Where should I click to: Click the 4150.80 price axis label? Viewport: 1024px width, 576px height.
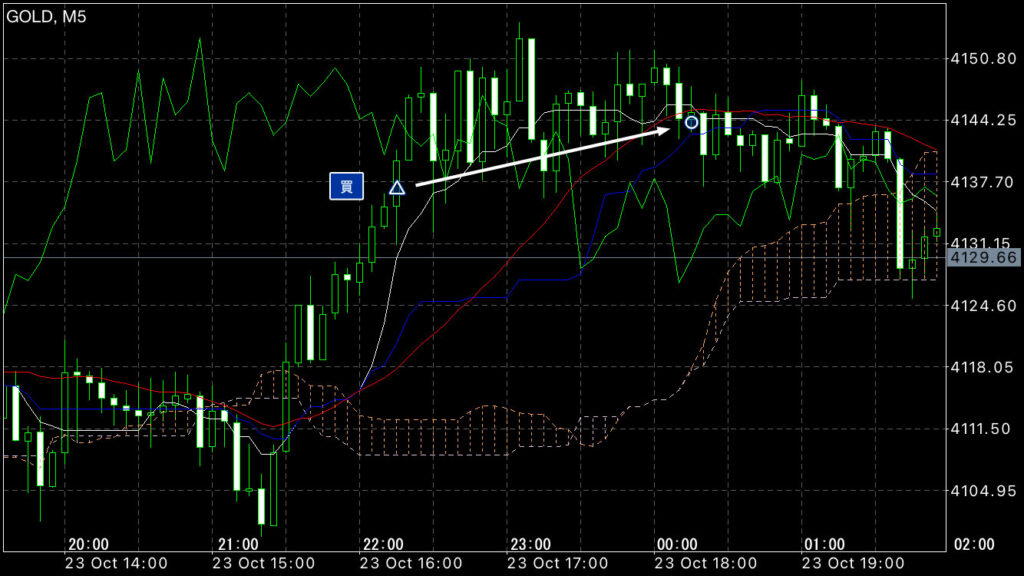(x=982, y=59)
